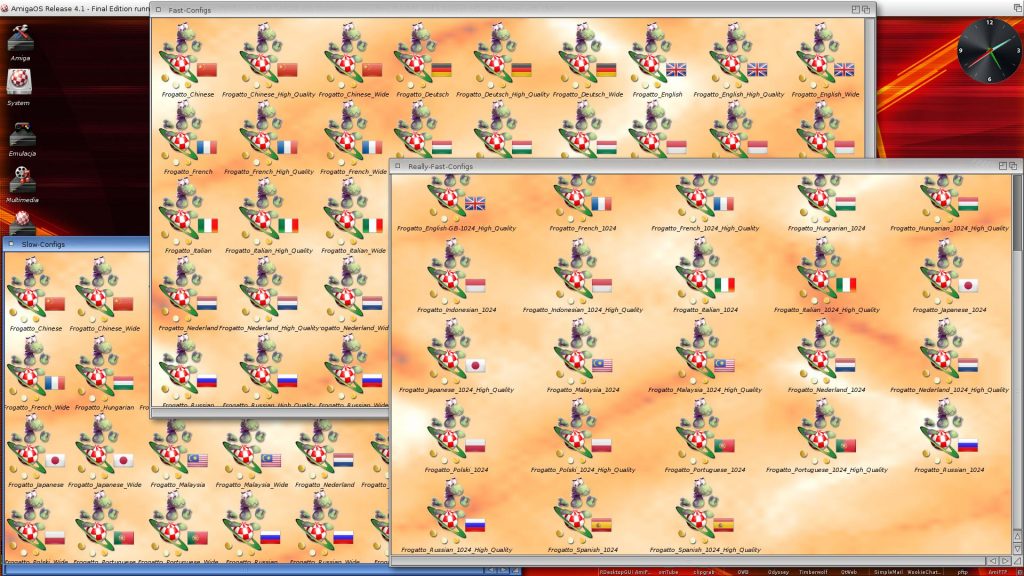Image resolution: width=1024 pixels, height=576 pixels.
Task: Select Frogatto_Polski_1024_High_Quality icon
Action: [x=583, y=436]
